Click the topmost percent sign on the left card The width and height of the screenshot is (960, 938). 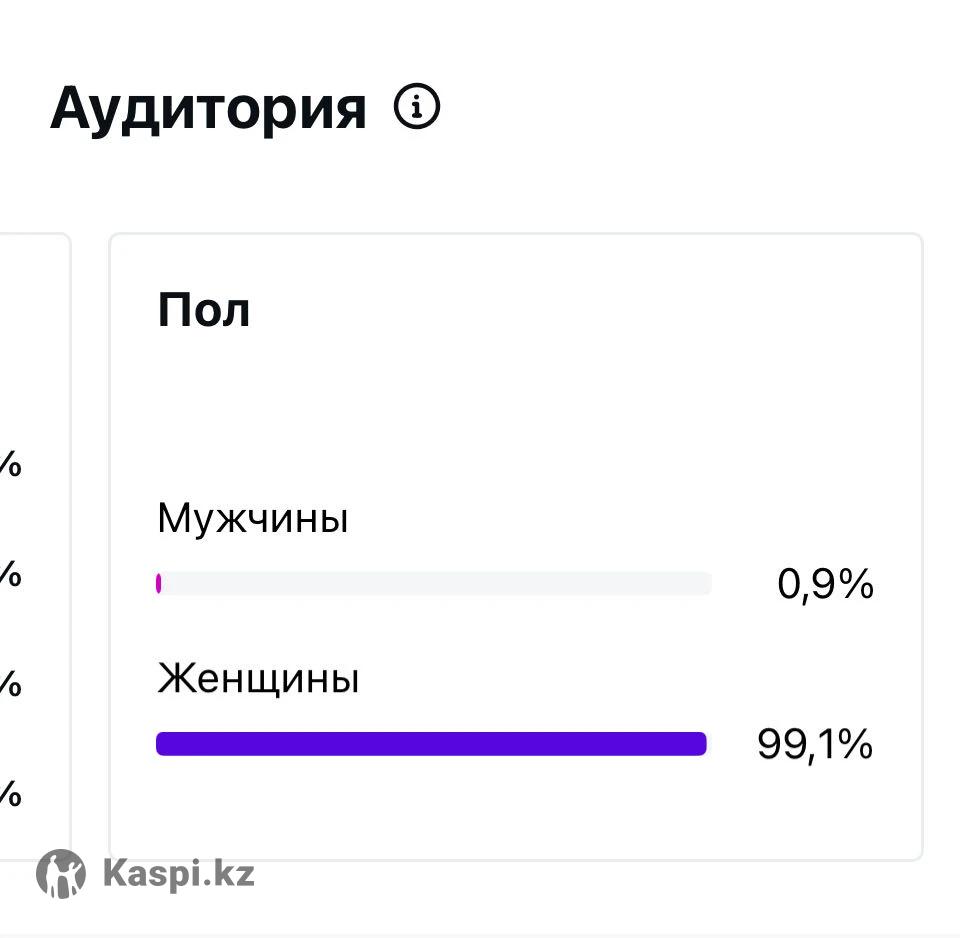(x=10, y=465)
